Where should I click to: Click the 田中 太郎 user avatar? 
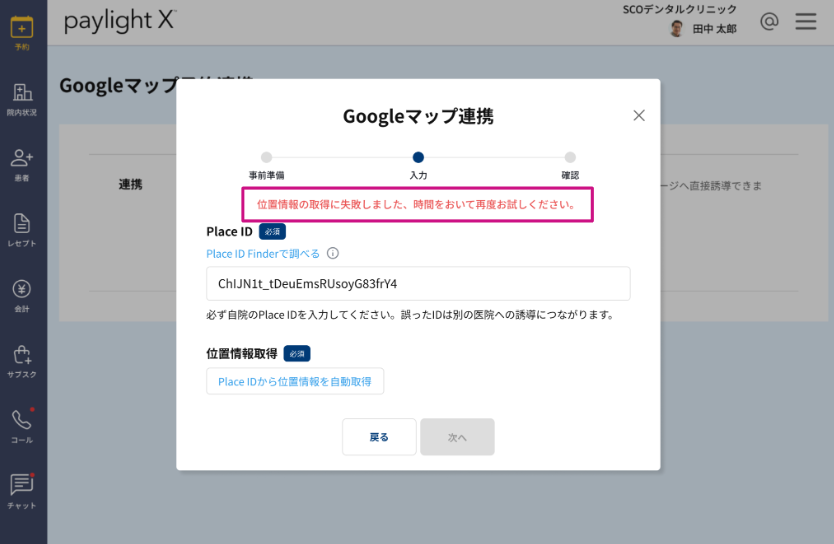click(677, 28)
